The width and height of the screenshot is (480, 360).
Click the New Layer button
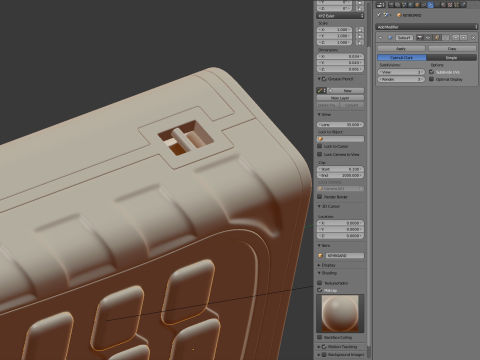tap(340, 98)
